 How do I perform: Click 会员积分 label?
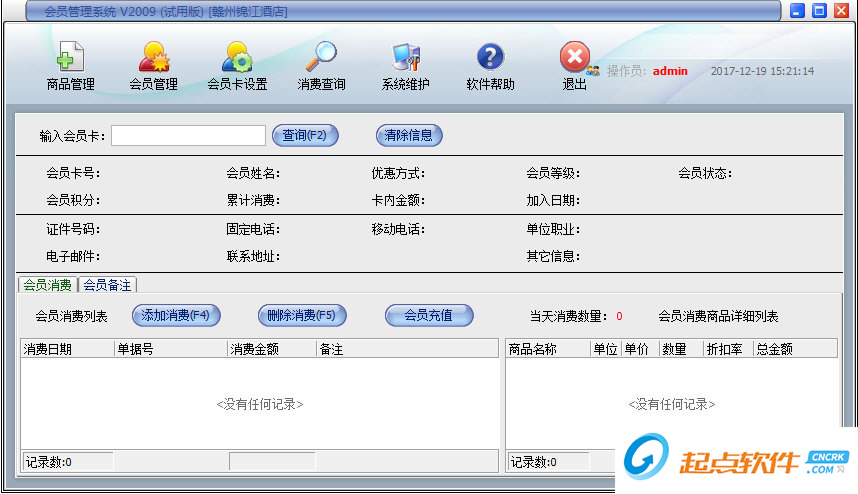click(73, 200)
